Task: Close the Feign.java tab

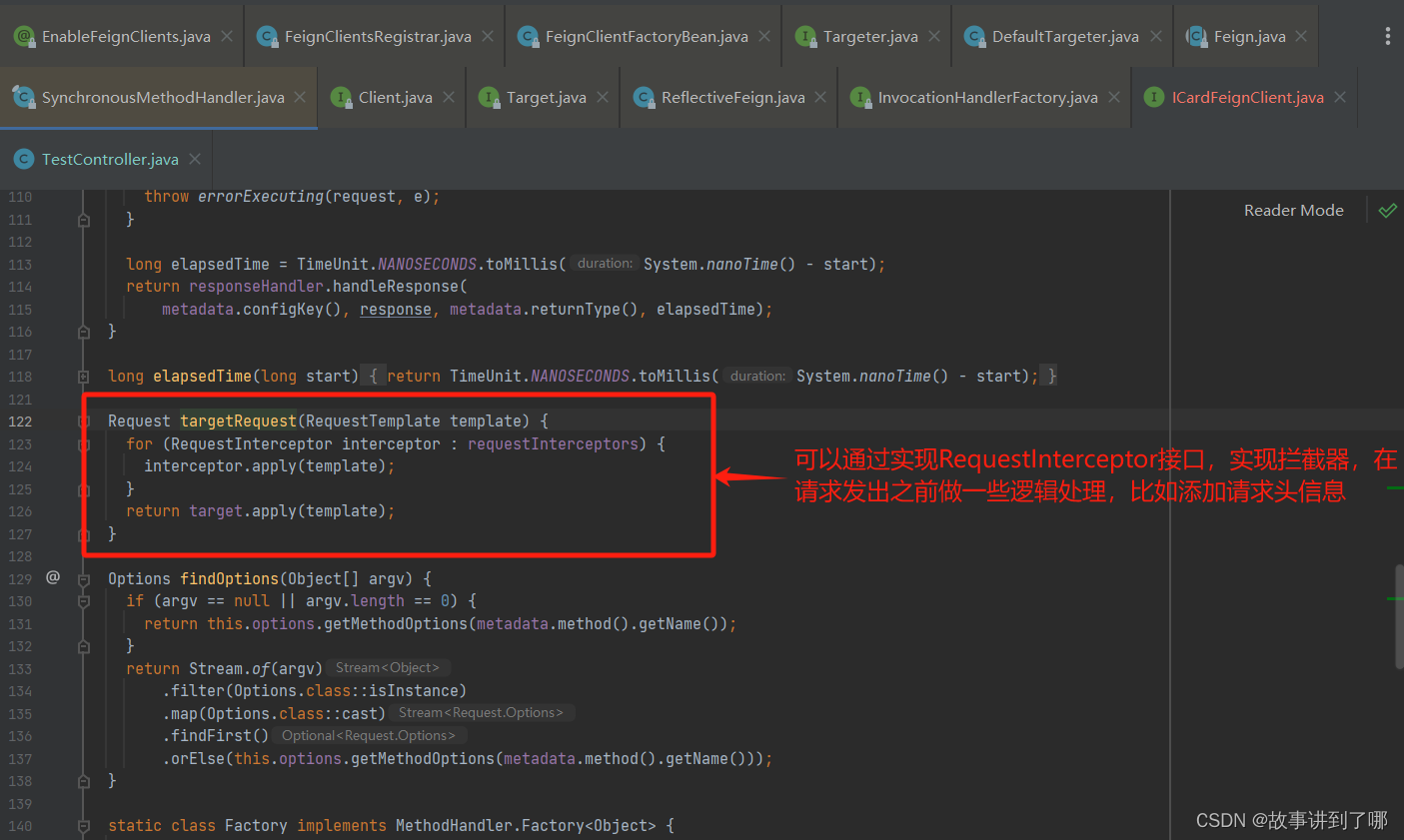Action: point(1301,36)
